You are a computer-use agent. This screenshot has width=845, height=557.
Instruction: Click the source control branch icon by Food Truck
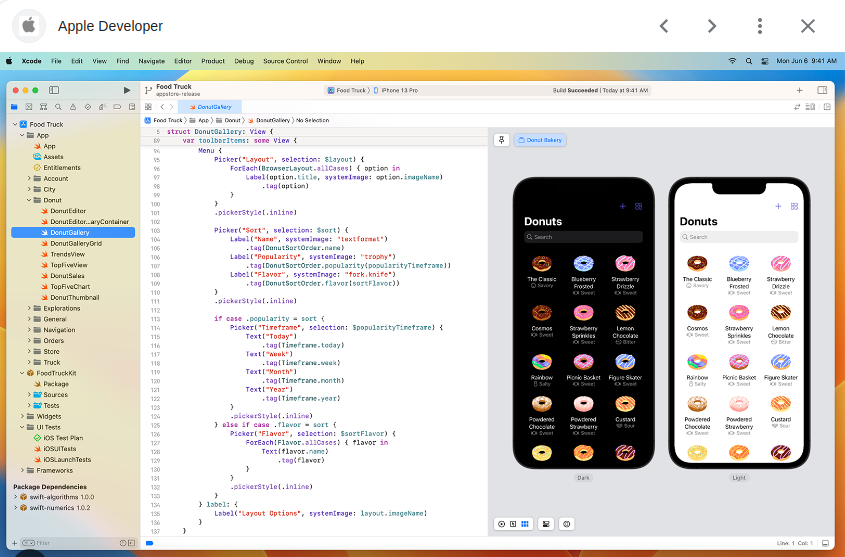click(x=148, y=90)
